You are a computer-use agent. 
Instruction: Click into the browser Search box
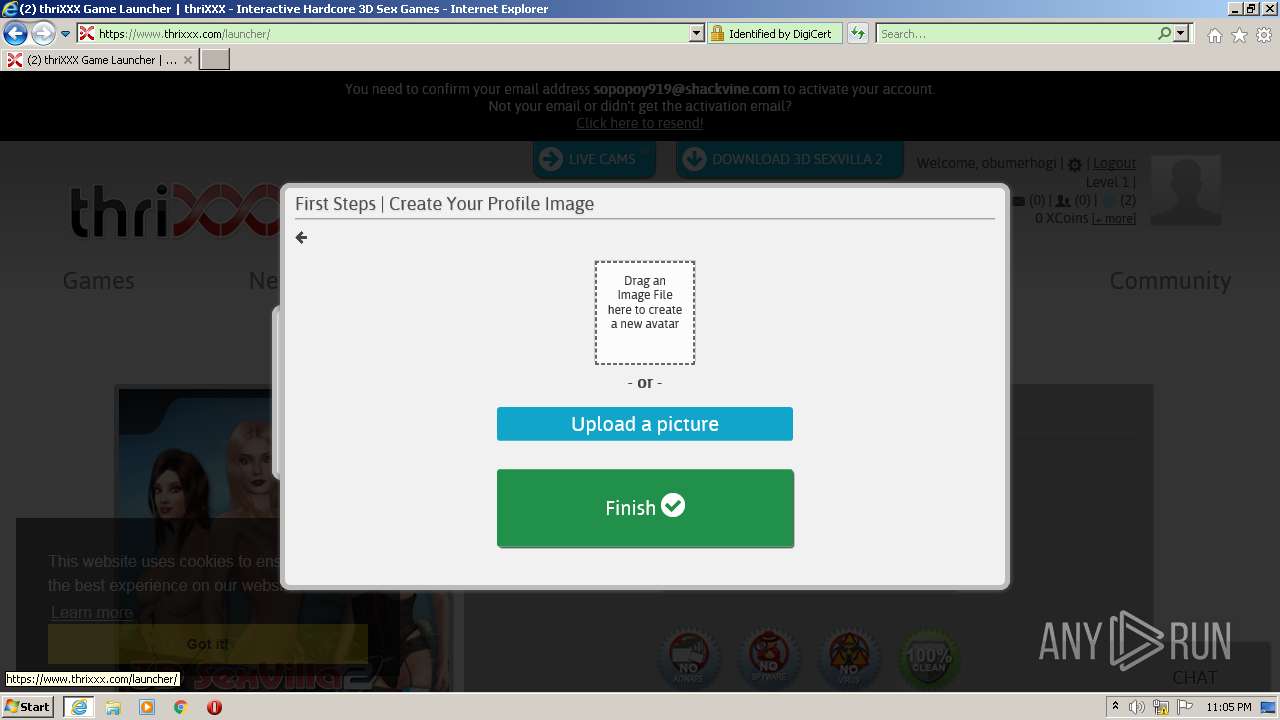(x=1016, y=33)
